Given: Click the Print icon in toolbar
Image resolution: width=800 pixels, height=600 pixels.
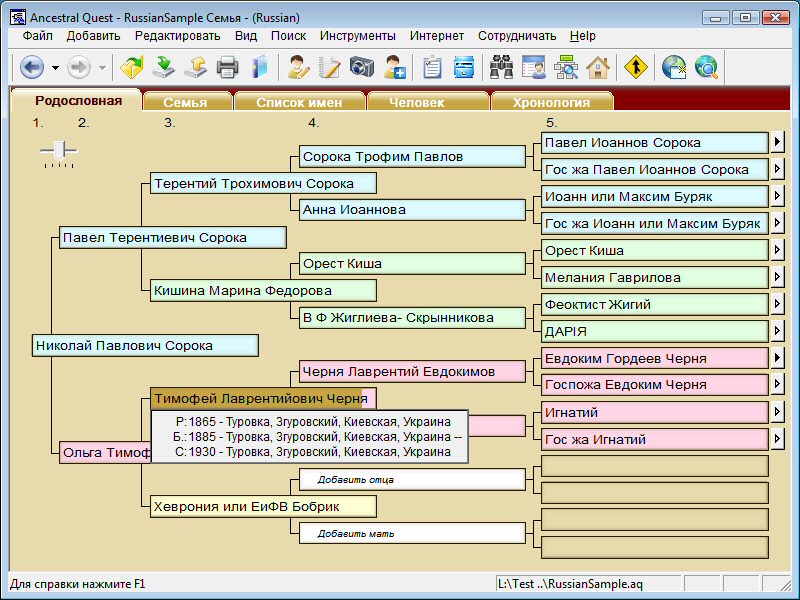Looking at the screenshot, I should pos(228,68).
